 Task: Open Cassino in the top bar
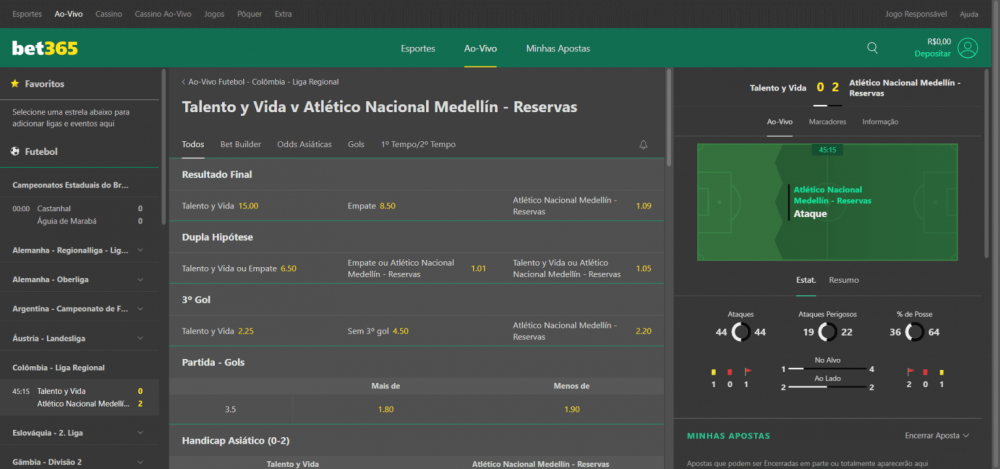(109, 13)
